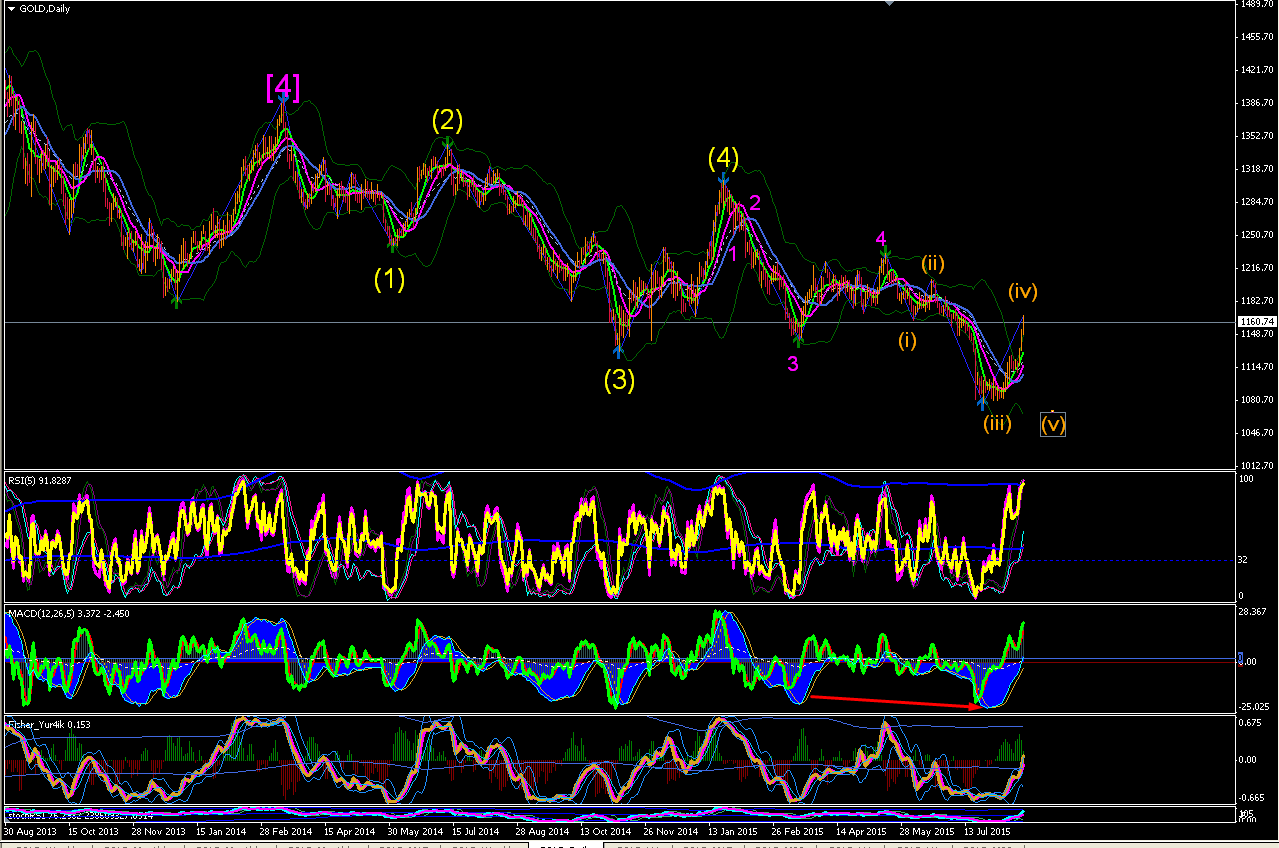
Task: Click the current price tag 1160.74
Action: tap(1256, 322)
